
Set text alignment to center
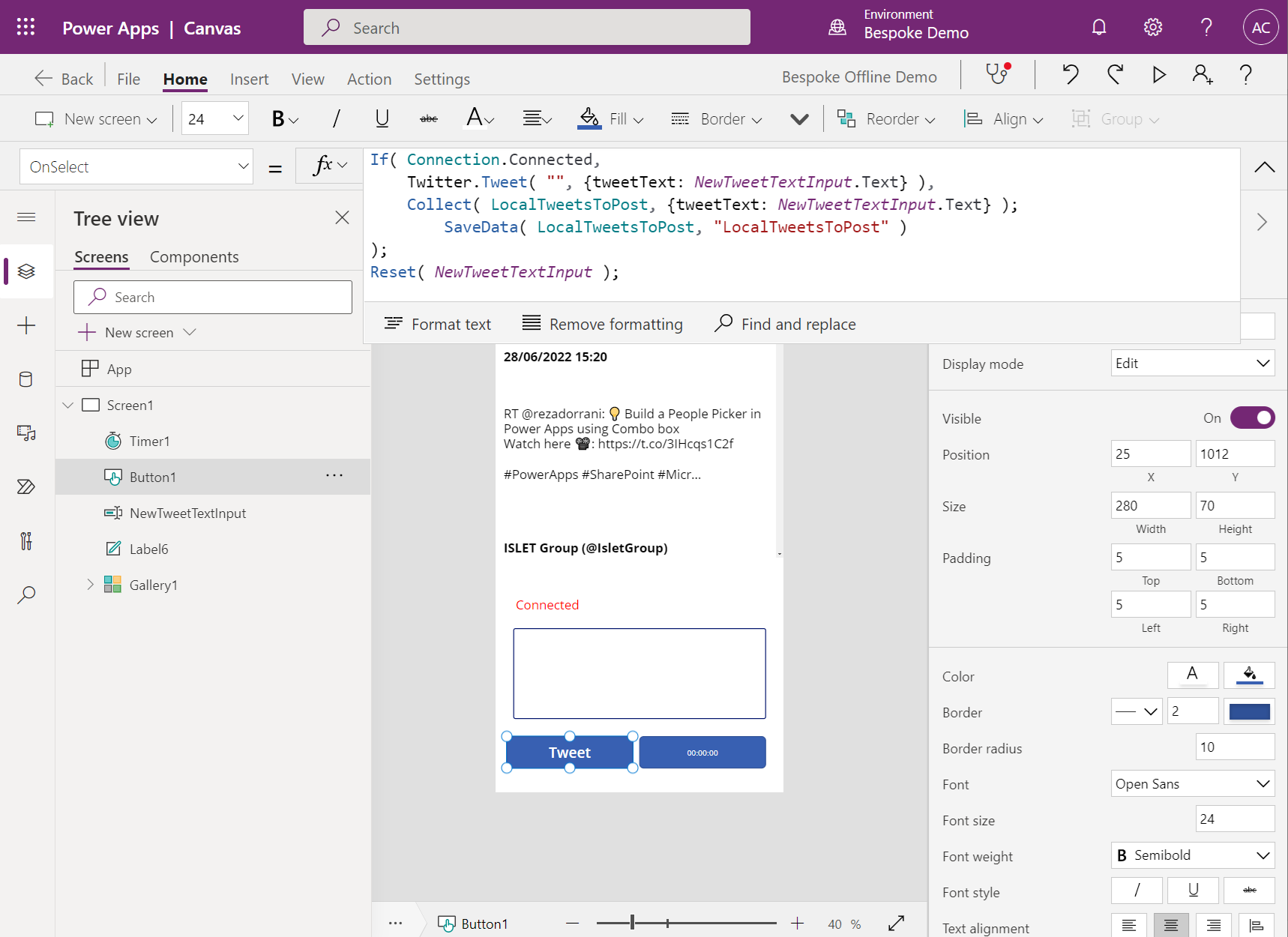coord(1171,926)
